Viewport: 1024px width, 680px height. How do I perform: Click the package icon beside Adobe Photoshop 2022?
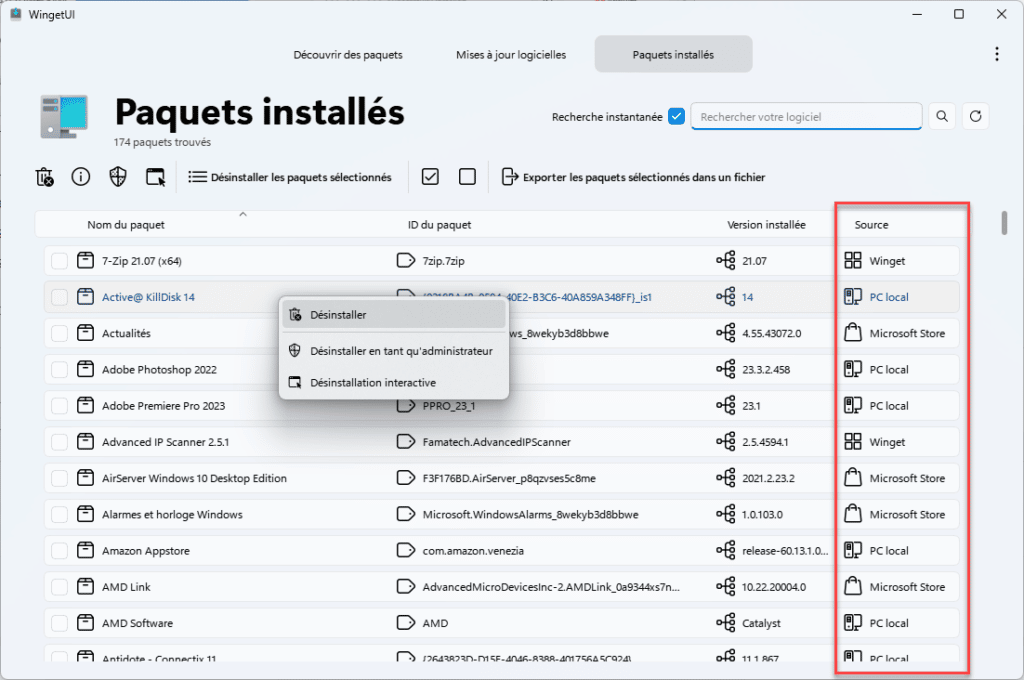pyautogui.click(x=86, y=369)
